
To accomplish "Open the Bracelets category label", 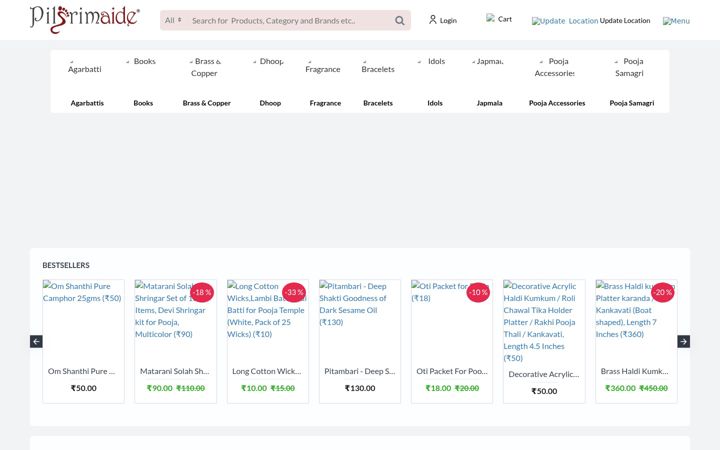I will (x=378, y=103).
